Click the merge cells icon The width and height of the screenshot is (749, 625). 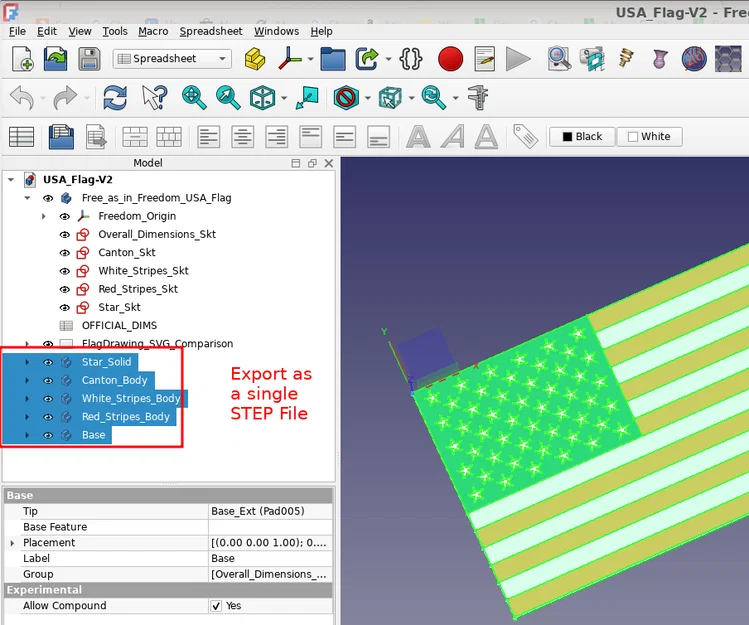[135, 137]
